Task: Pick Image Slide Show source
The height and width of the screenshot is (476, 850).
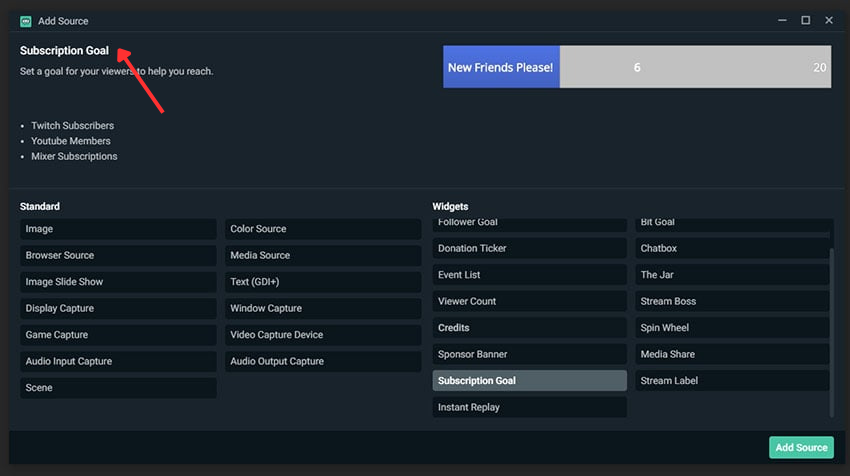Action: coord(118,282)
